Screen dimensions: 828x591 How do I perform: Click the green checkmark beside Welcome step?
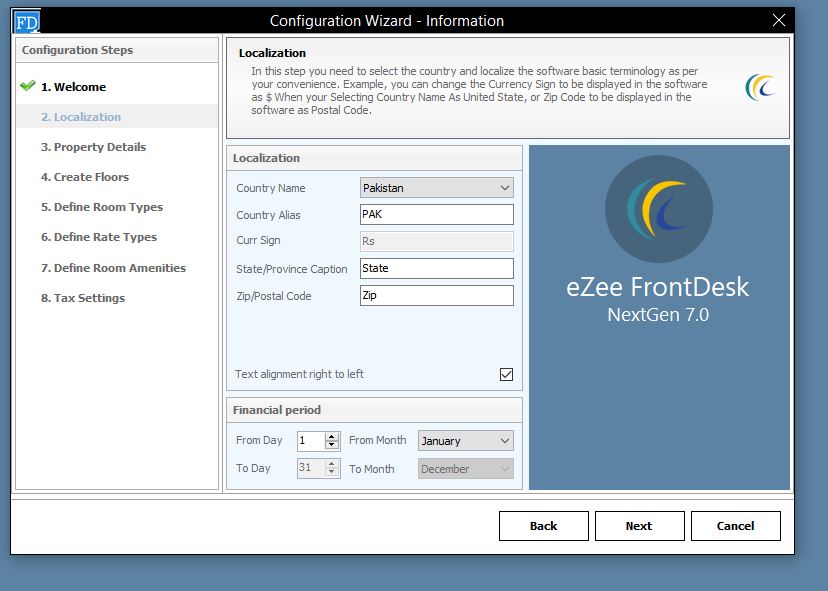[27, 86]
